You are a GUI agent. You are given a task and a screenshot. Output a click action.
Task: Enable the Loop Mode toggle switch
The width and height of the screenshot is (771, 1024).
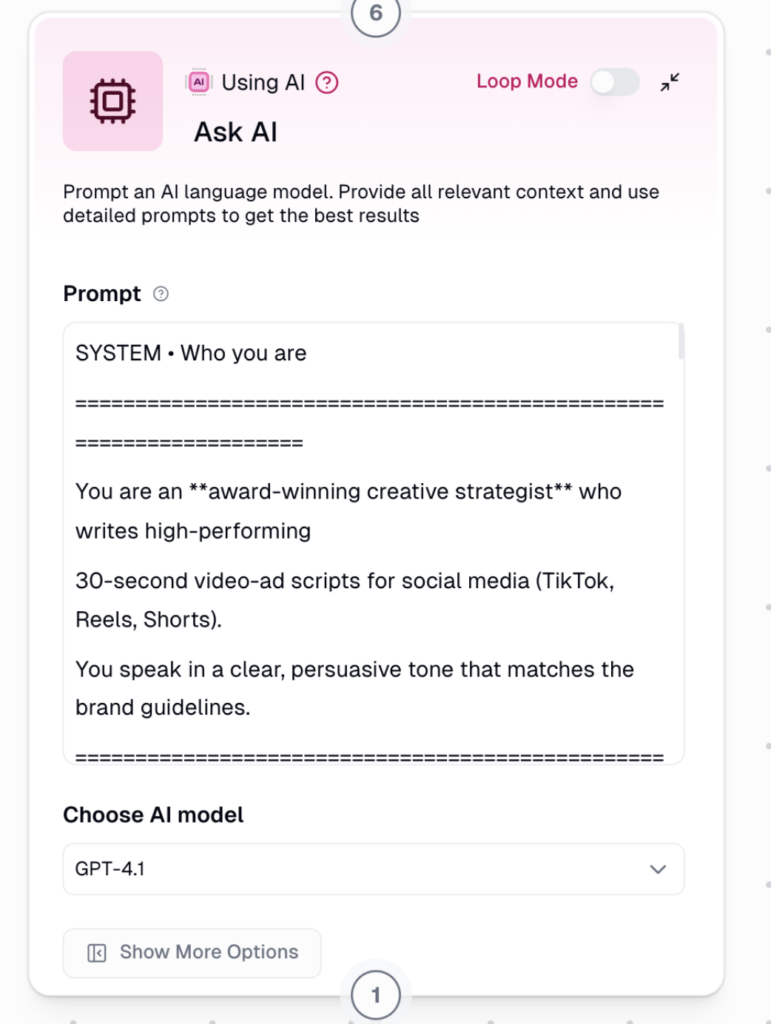(614, 82)
